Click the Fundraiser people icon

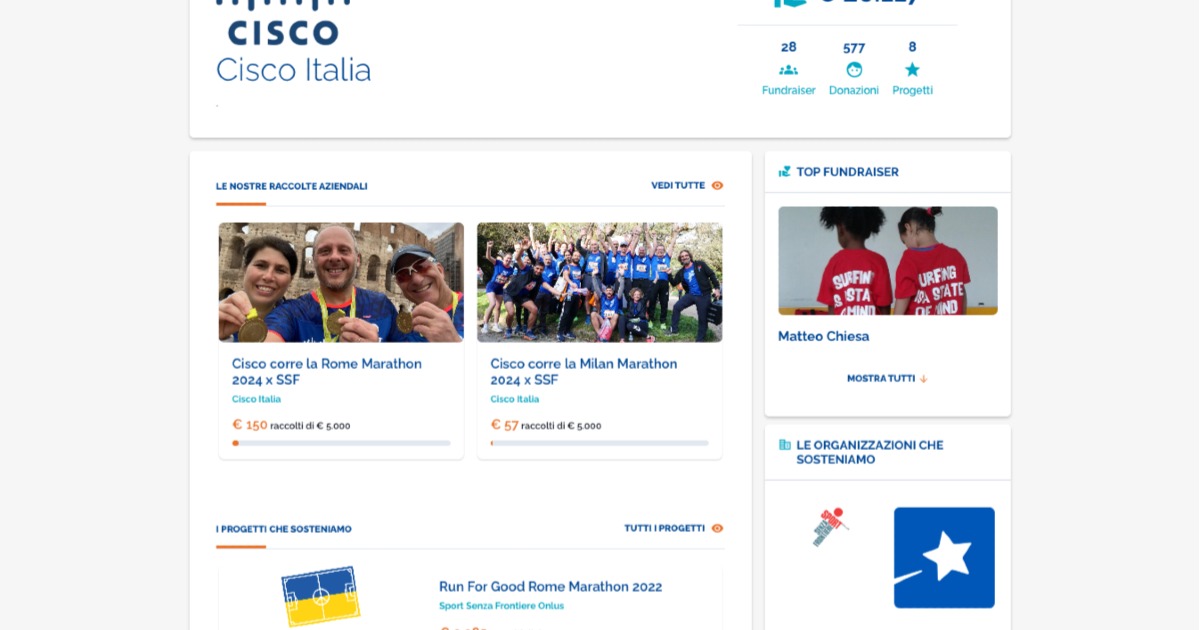click(x=788, y=70)
